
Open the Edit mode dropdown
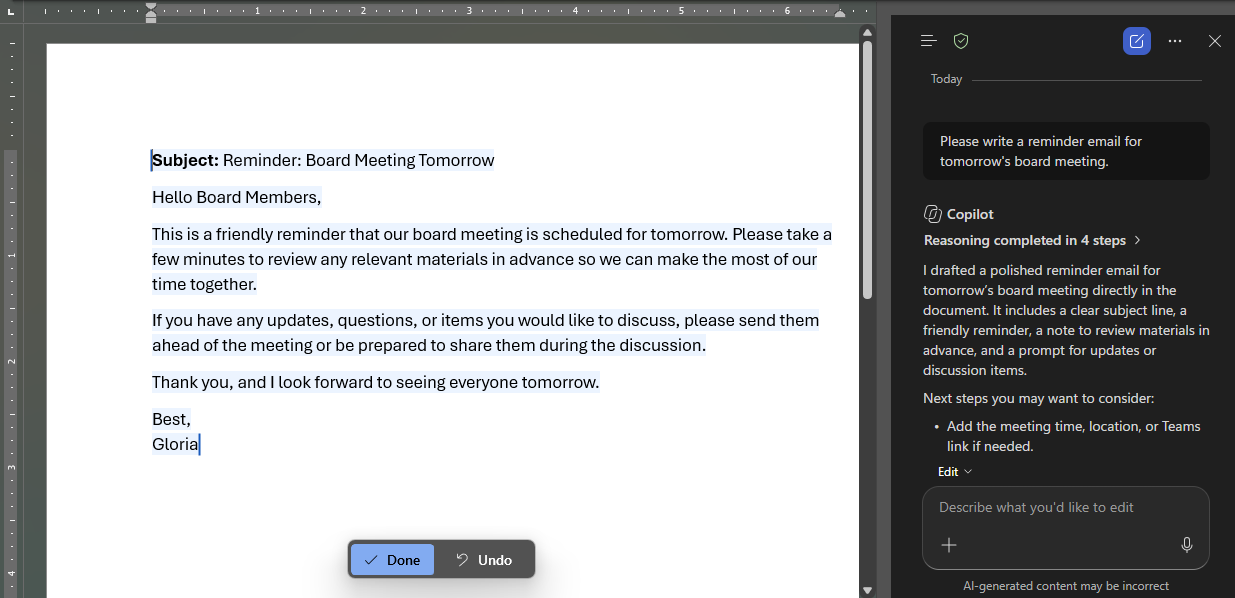tap(955, 472)
